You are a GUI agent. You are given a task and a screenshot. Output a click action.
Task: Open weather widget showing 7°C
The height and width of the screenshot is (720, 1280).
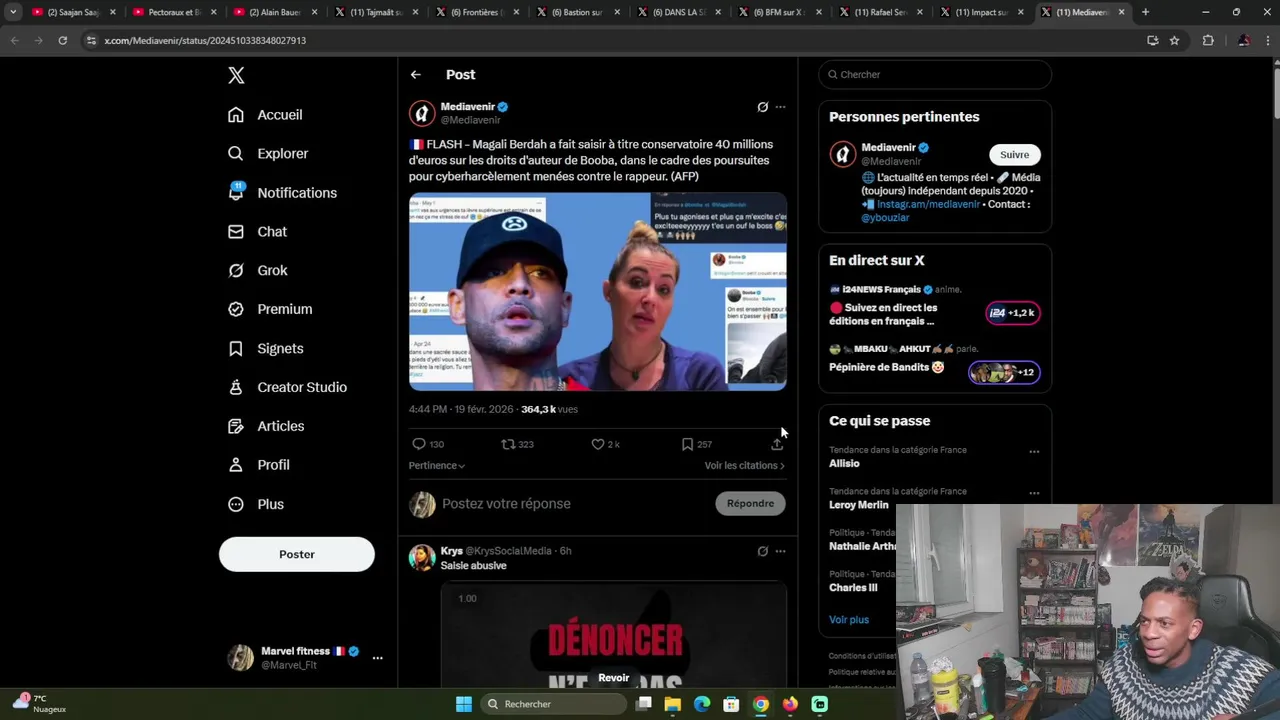point(40,704)
